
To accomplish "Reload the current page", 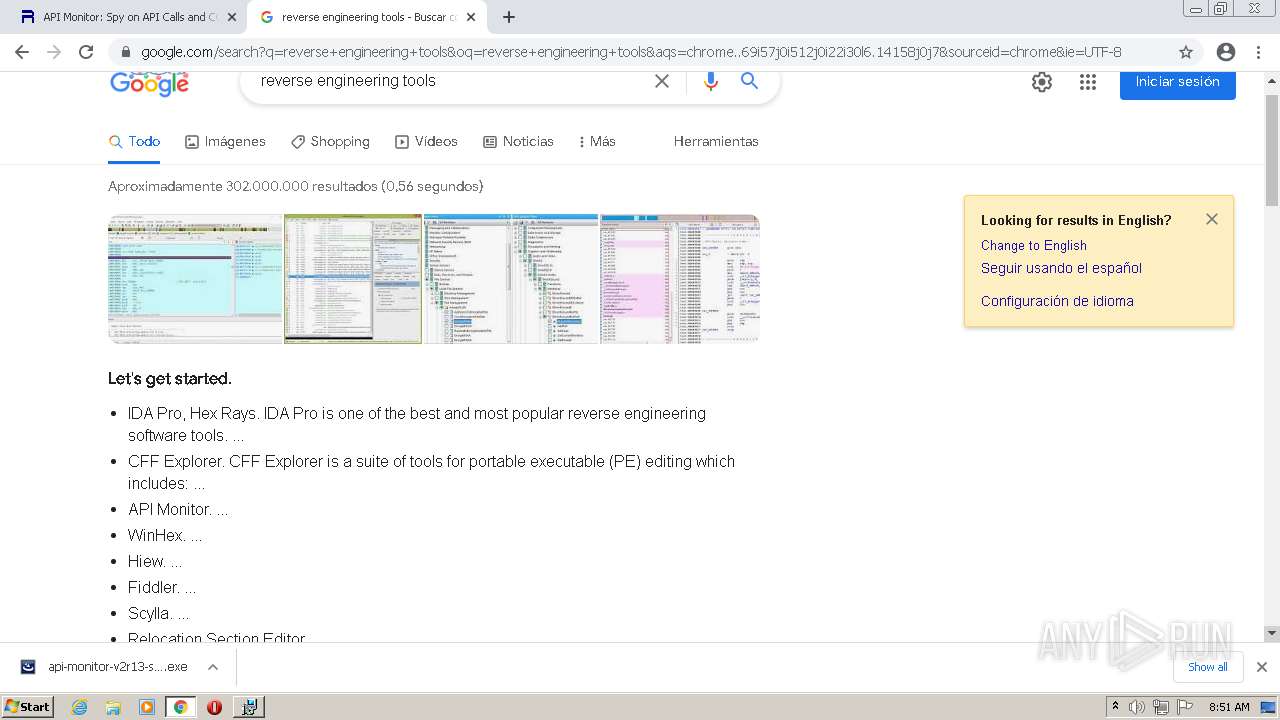I will (86, 52).
